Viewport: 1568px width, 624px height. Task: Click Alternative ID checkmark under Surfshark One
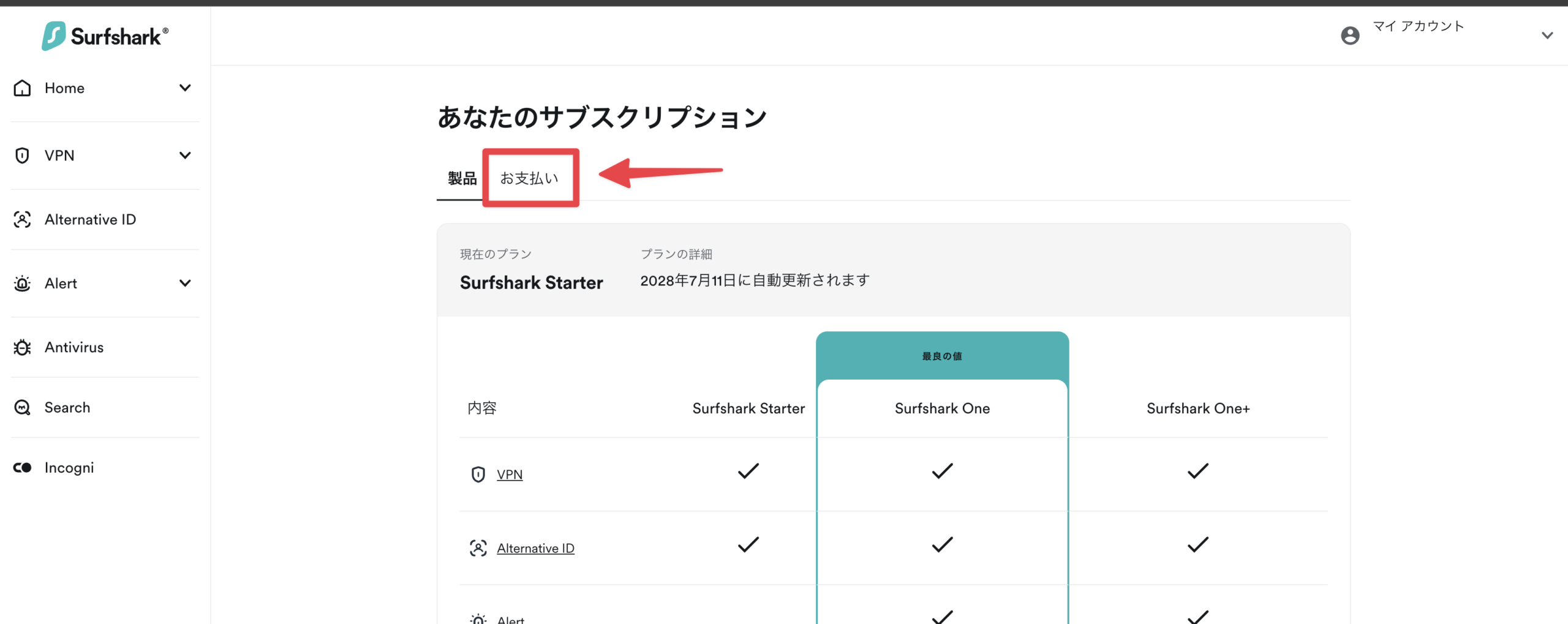point(942,544)
